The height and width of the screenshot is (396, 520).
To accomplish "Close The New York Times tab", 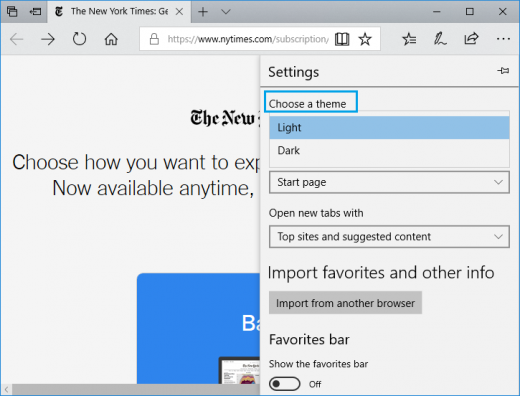I will [179, 12].
